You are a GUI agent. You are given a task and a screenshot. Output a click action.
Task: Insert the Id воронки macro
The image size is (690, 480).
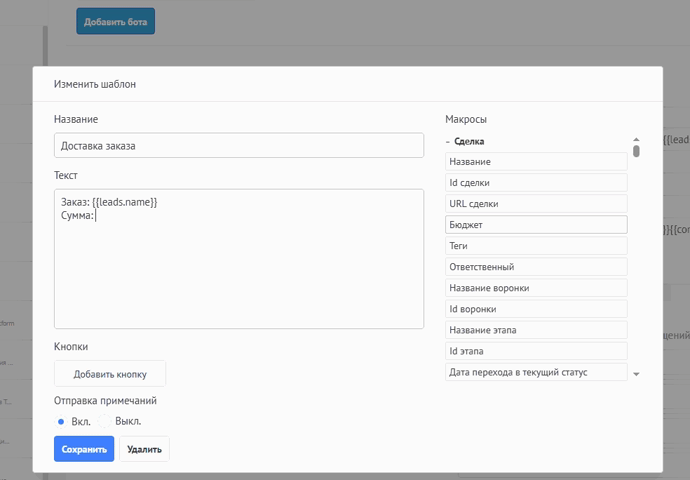[x=536, y=309]
